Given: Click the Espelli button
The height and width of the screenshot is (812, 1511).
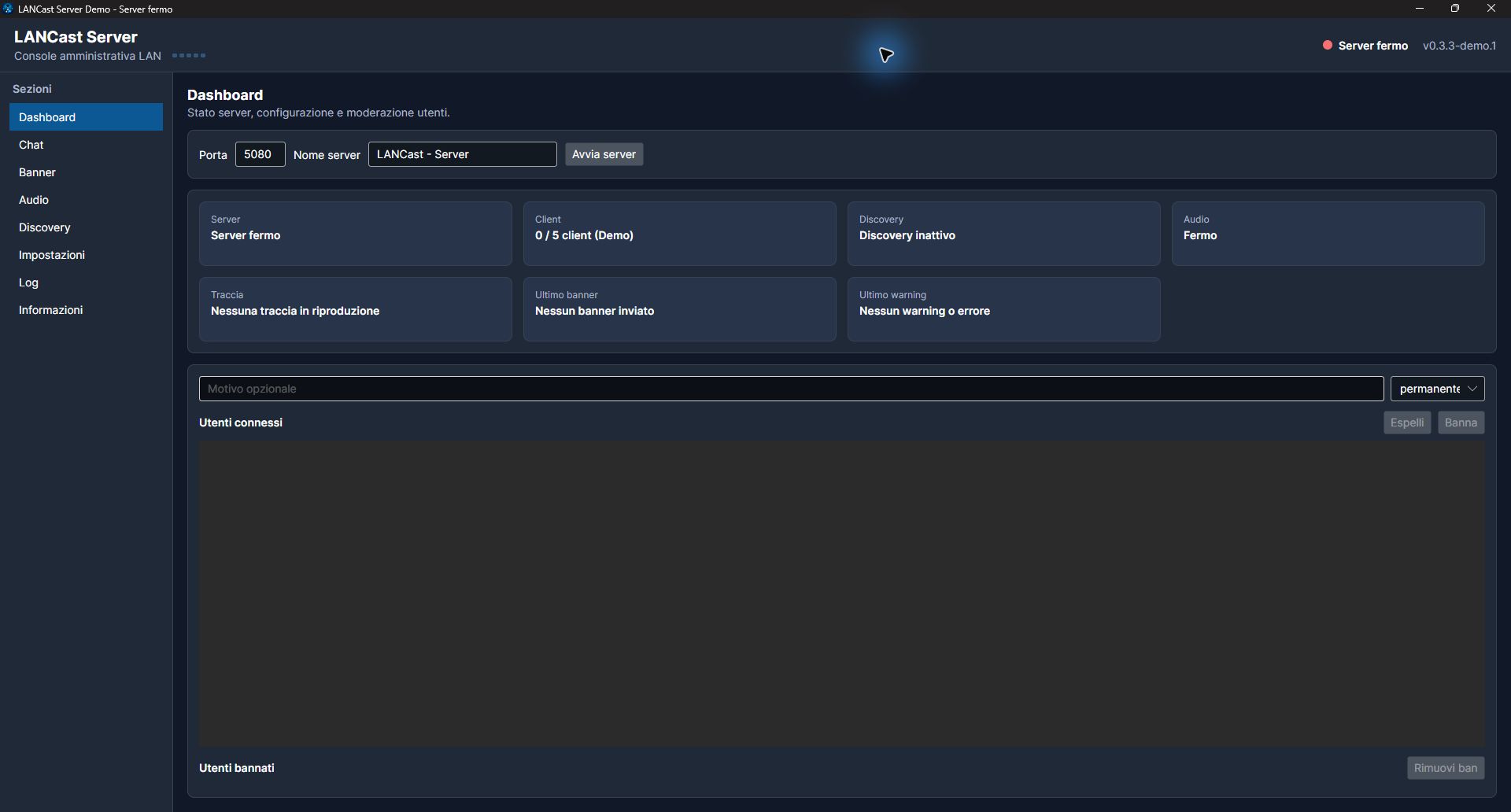Looking at the screenshot, I should click(1407, 423).
